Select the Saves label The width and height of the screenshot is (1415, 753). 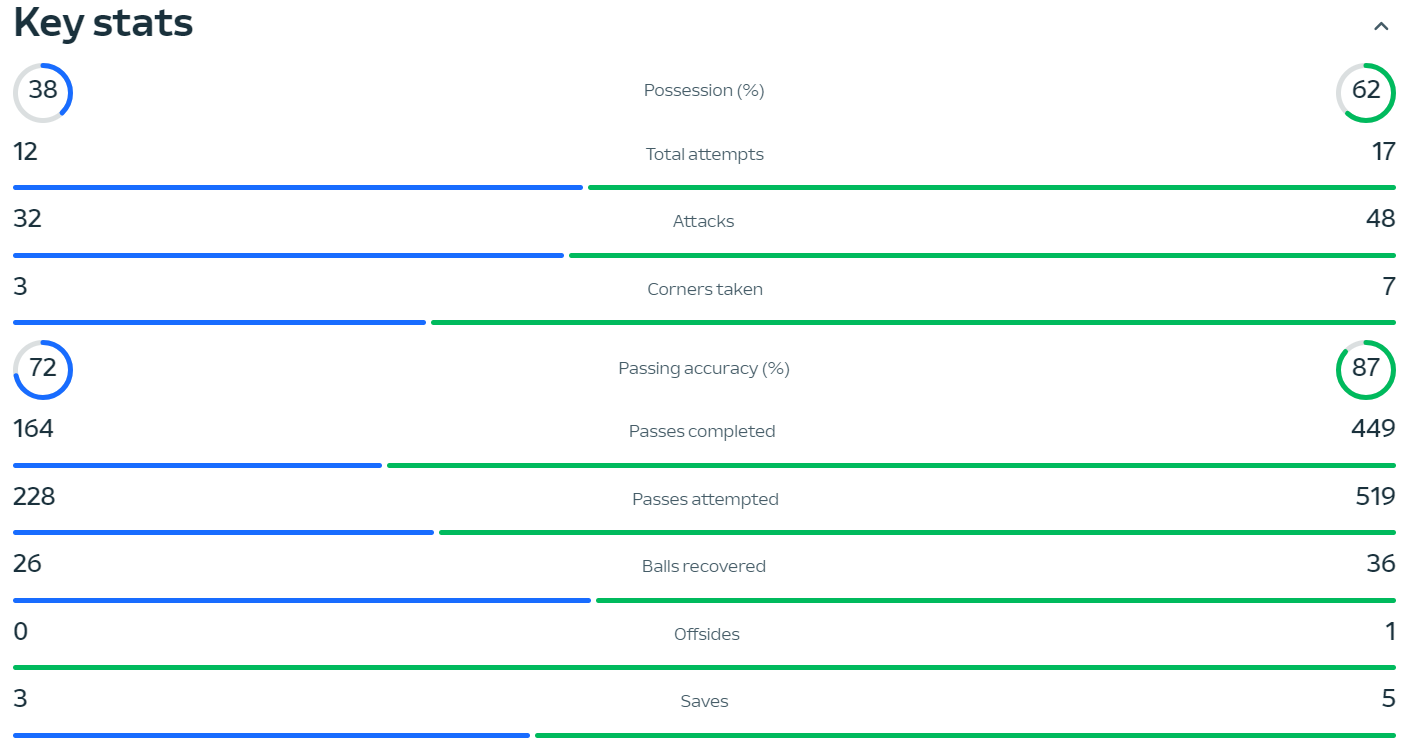704,701
